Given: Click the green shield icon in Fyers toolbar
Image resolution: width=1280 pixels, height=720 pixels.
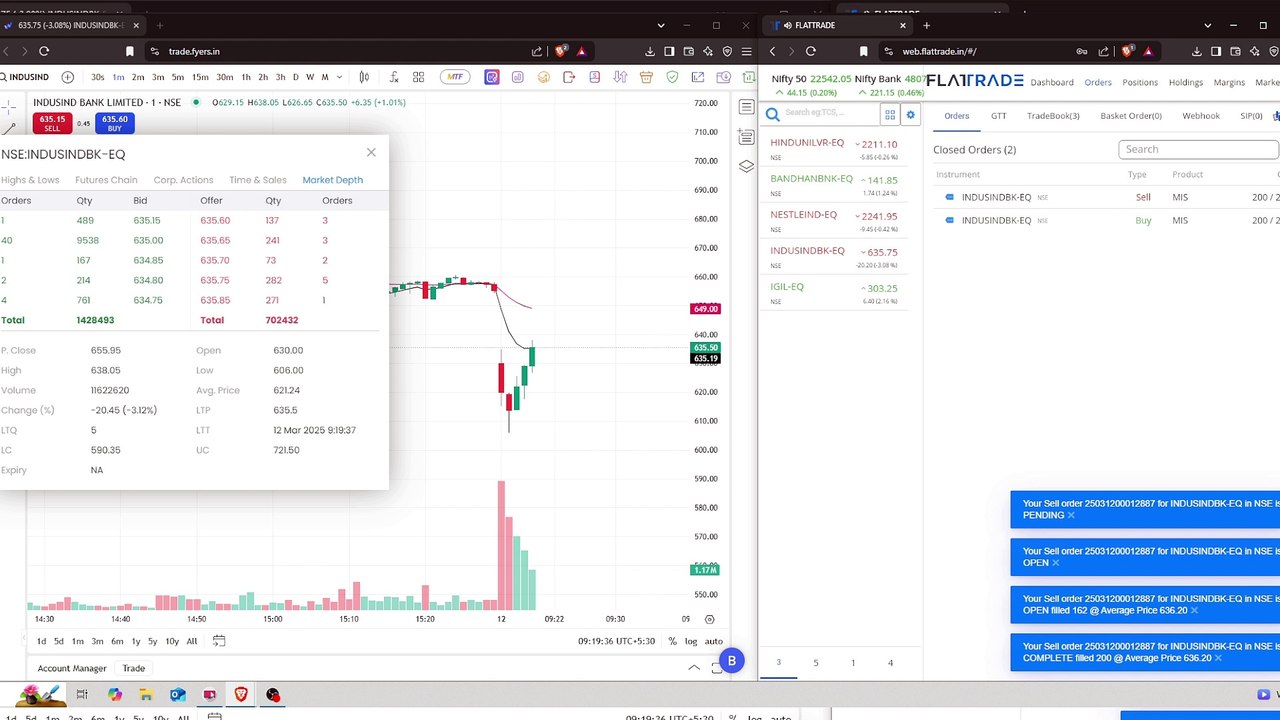Looking at the screenshot, I should pyautogui.click(x=672, y=77).
